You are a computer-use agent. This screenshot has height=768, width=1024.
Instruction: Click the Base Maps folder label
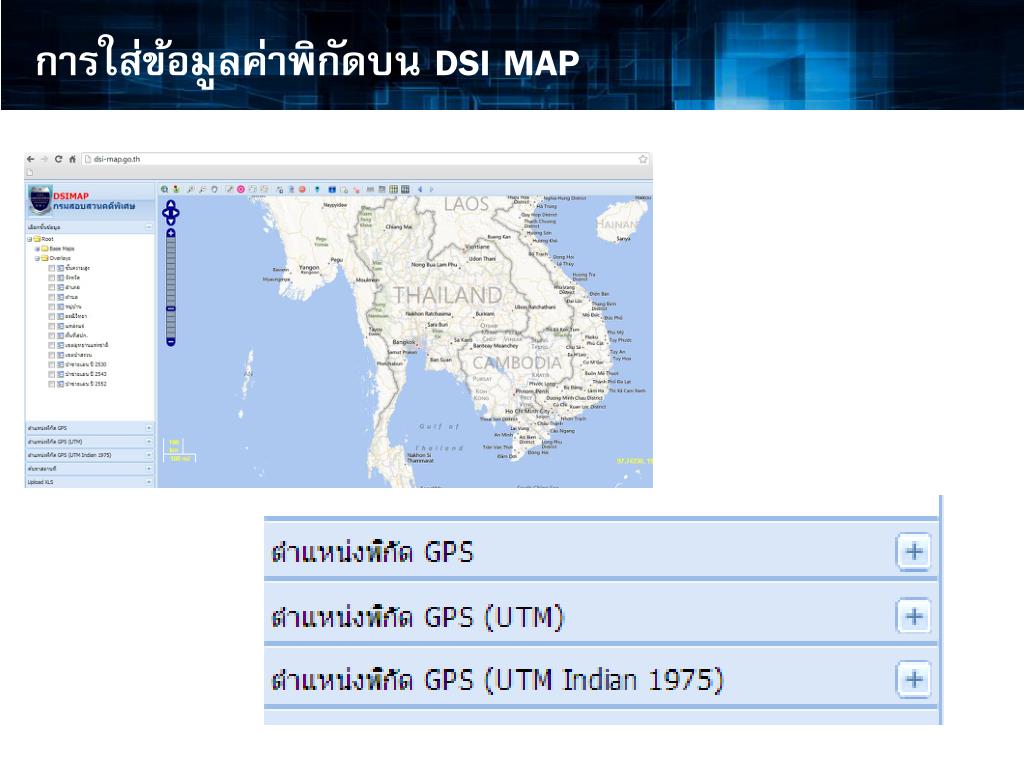click(62, 249)
